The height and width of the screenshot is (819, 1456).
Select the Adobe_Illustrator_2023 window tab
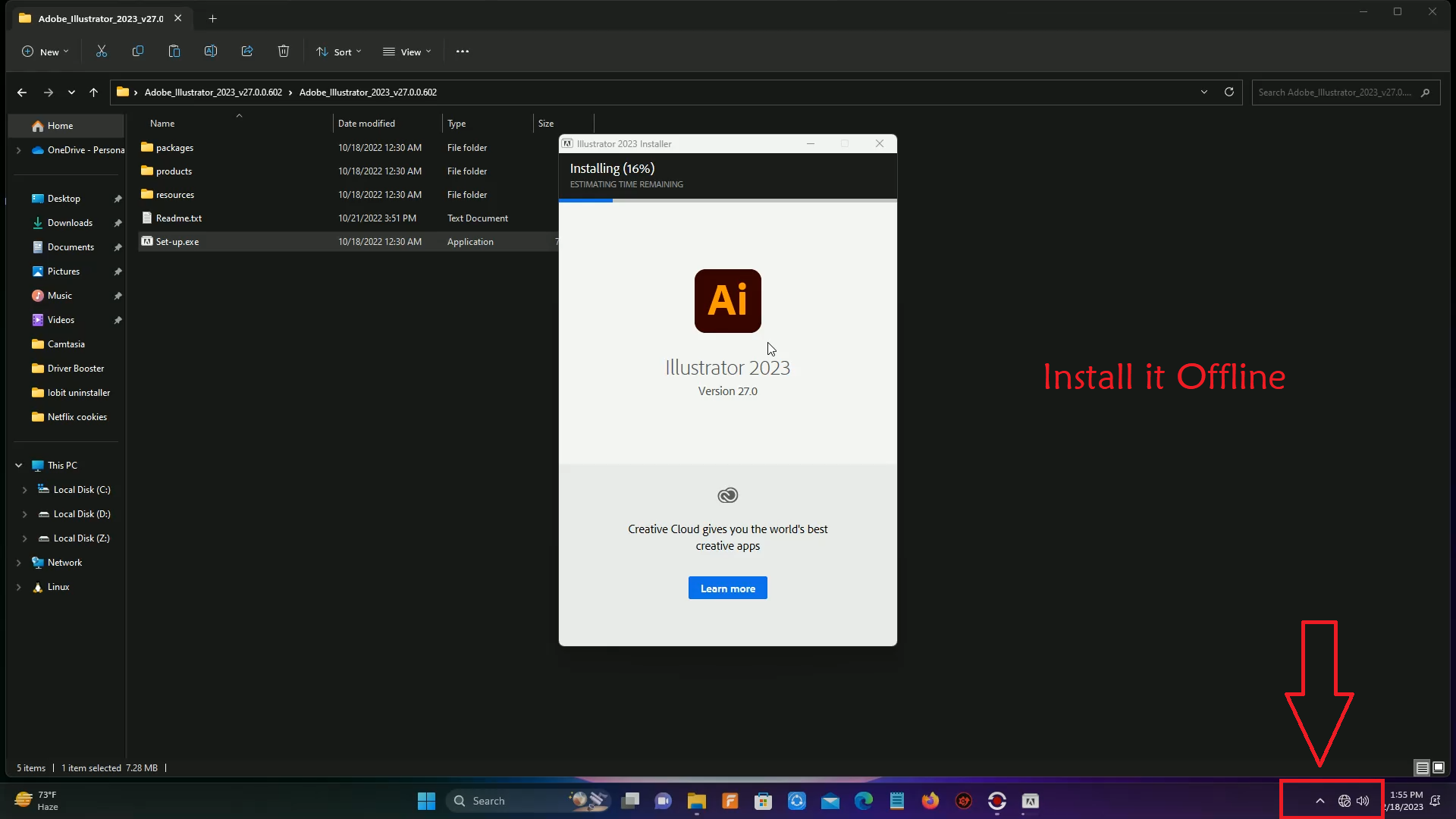pyautogui.click(x=101, y=18)
